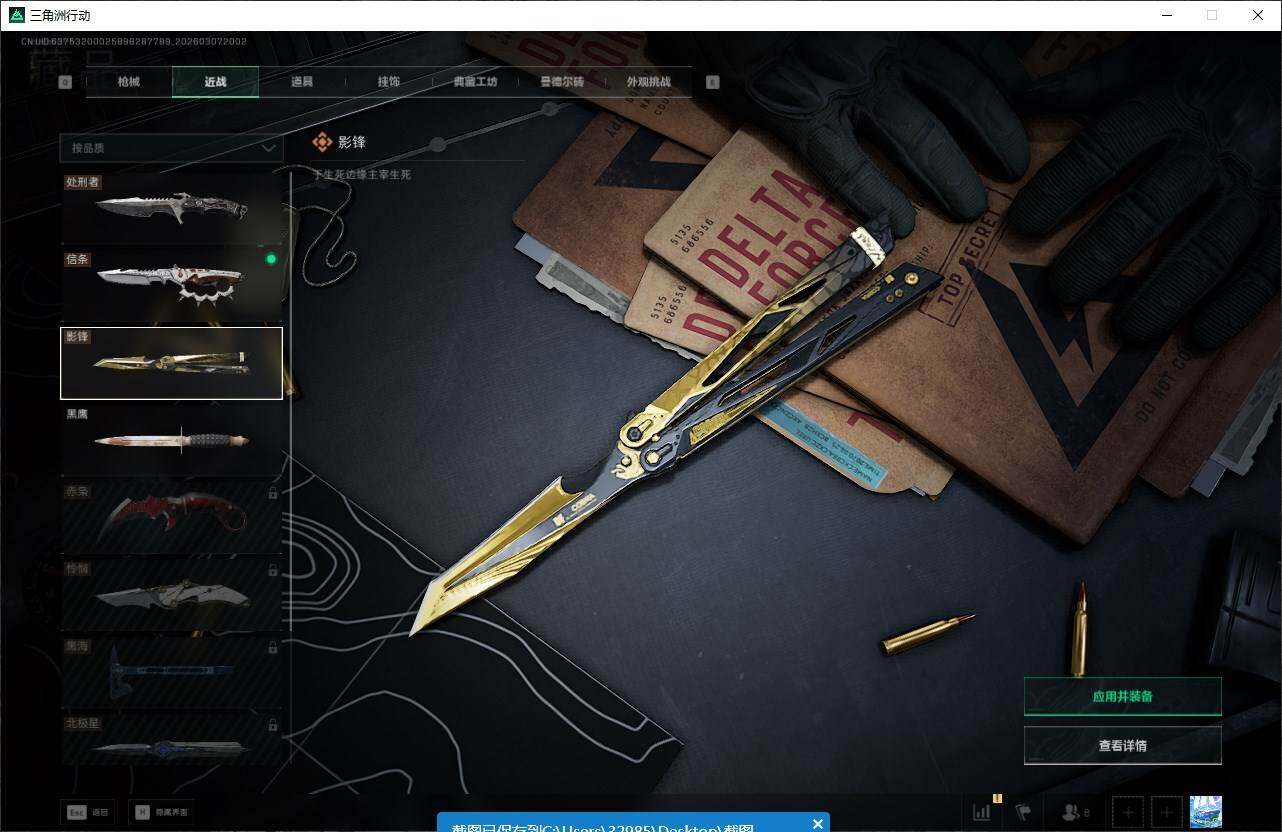Click the 应用并装备 button
Image resolution: width=1282 pixels, height=832 pixels.
[x=1123, y=696]
